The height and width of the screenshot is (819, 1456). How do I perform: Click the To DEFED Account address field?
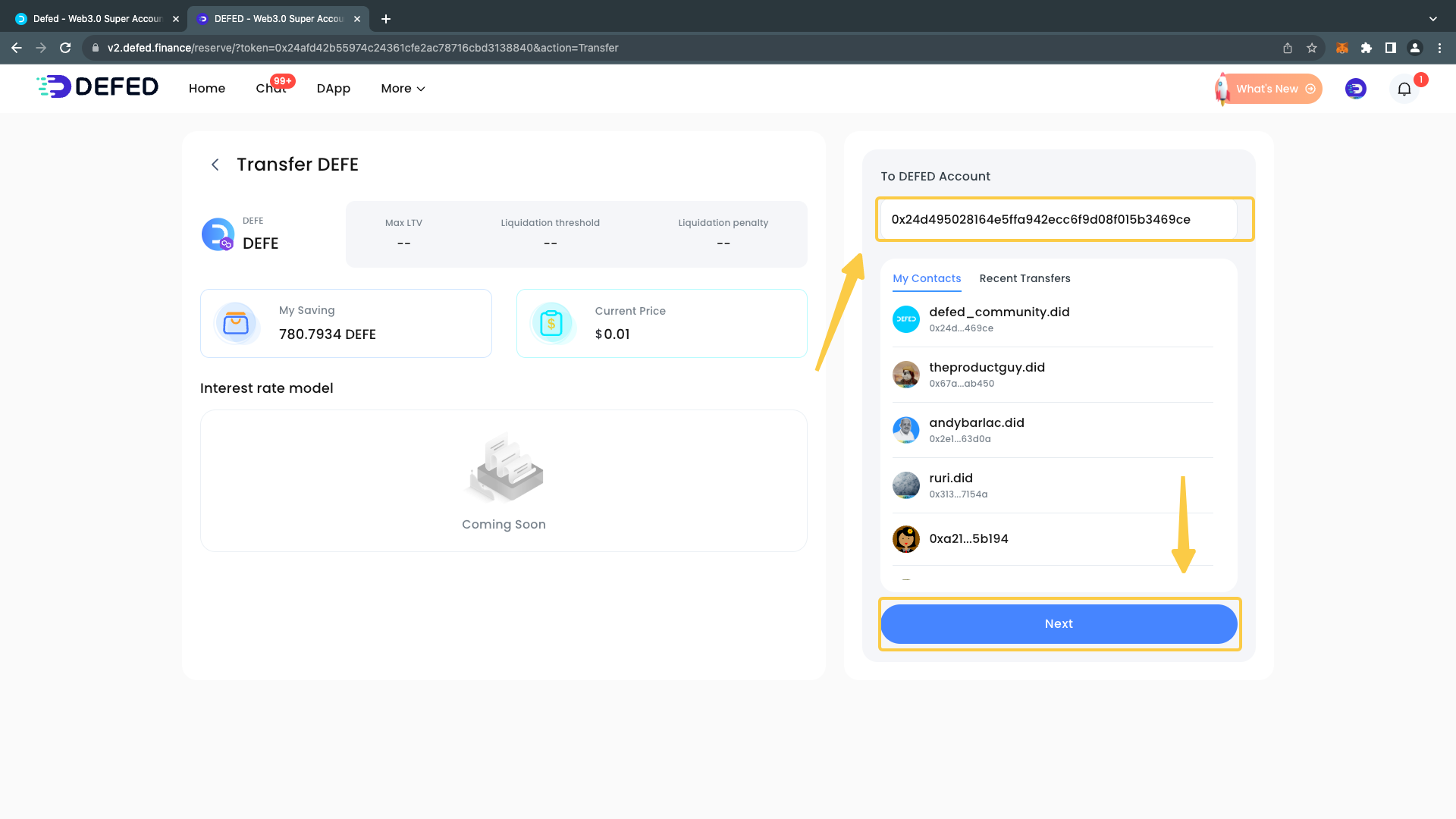click(x=1058, y=219)
